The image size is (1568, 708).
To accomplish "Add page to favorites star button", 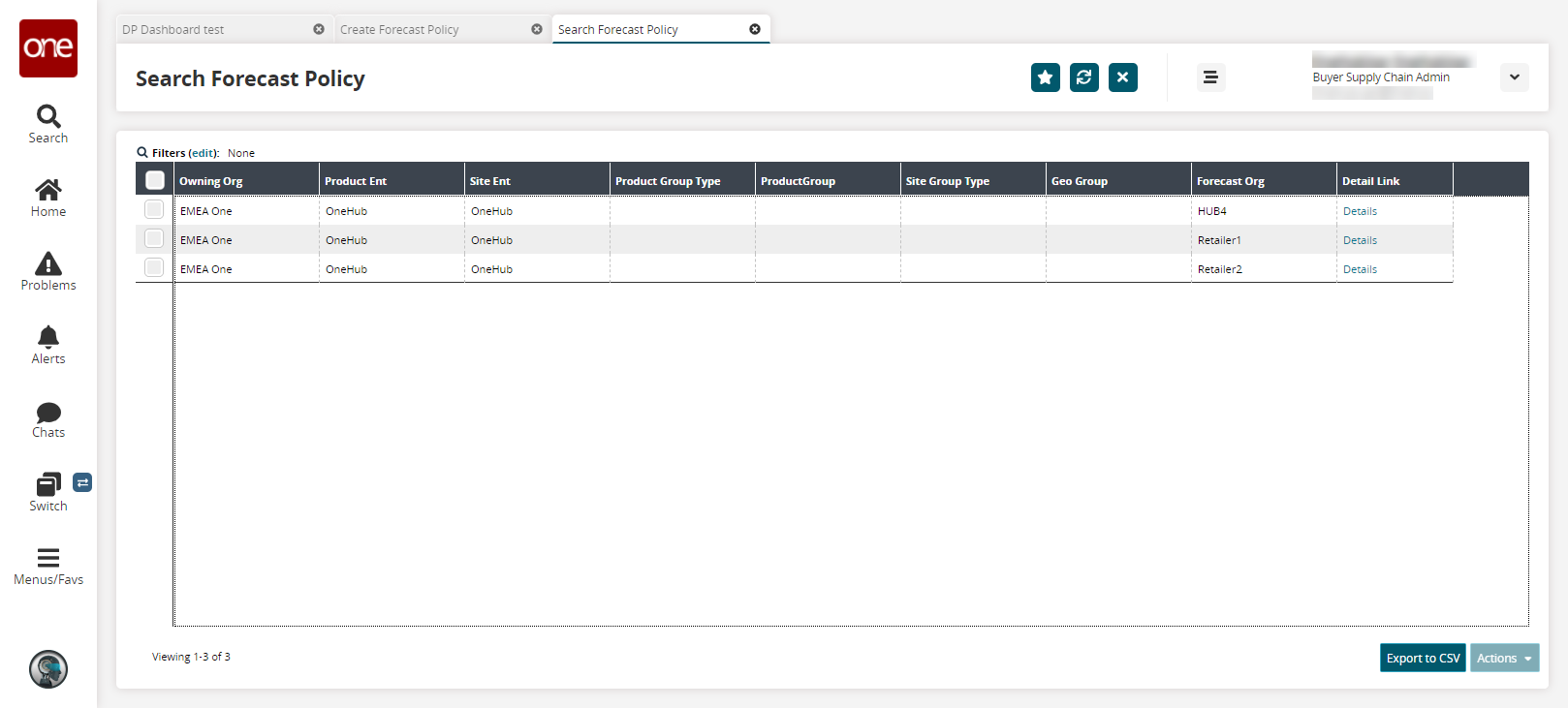I will 1045,77.
